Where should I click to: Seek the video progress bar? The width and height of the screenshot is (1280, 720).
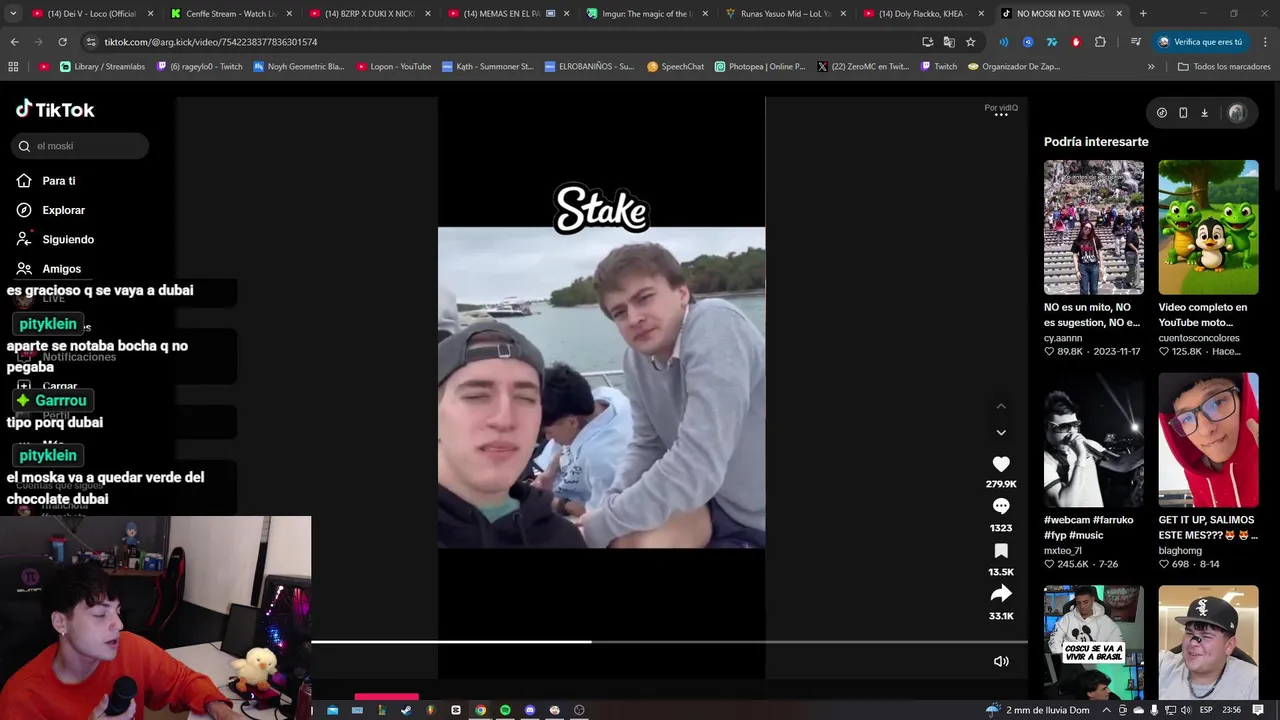pos(669,642)
